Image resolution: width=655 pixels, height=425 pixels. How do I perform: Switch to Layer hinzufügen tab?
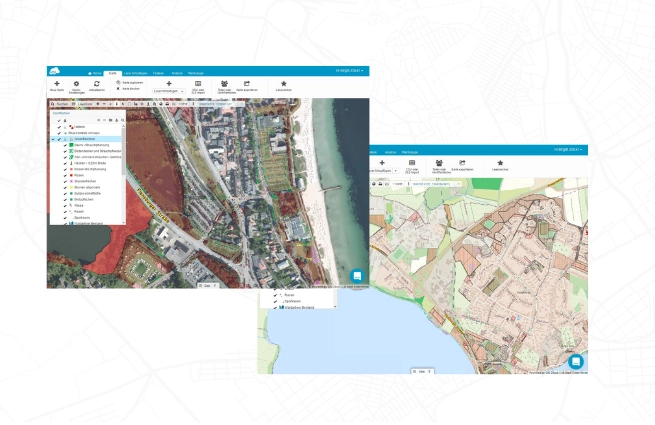pos(135,73)
